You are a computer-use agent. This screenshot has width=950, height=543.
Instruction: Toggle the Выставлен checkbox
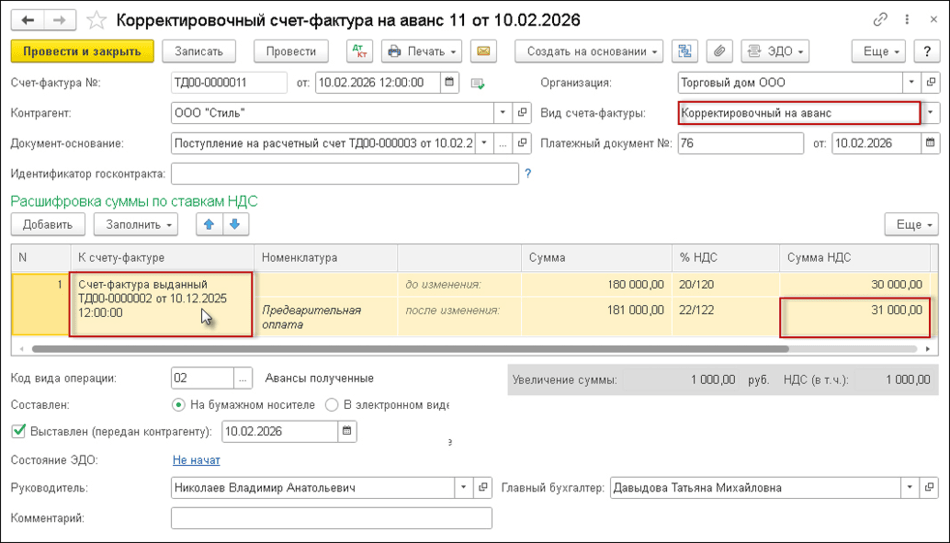point(17,431)
